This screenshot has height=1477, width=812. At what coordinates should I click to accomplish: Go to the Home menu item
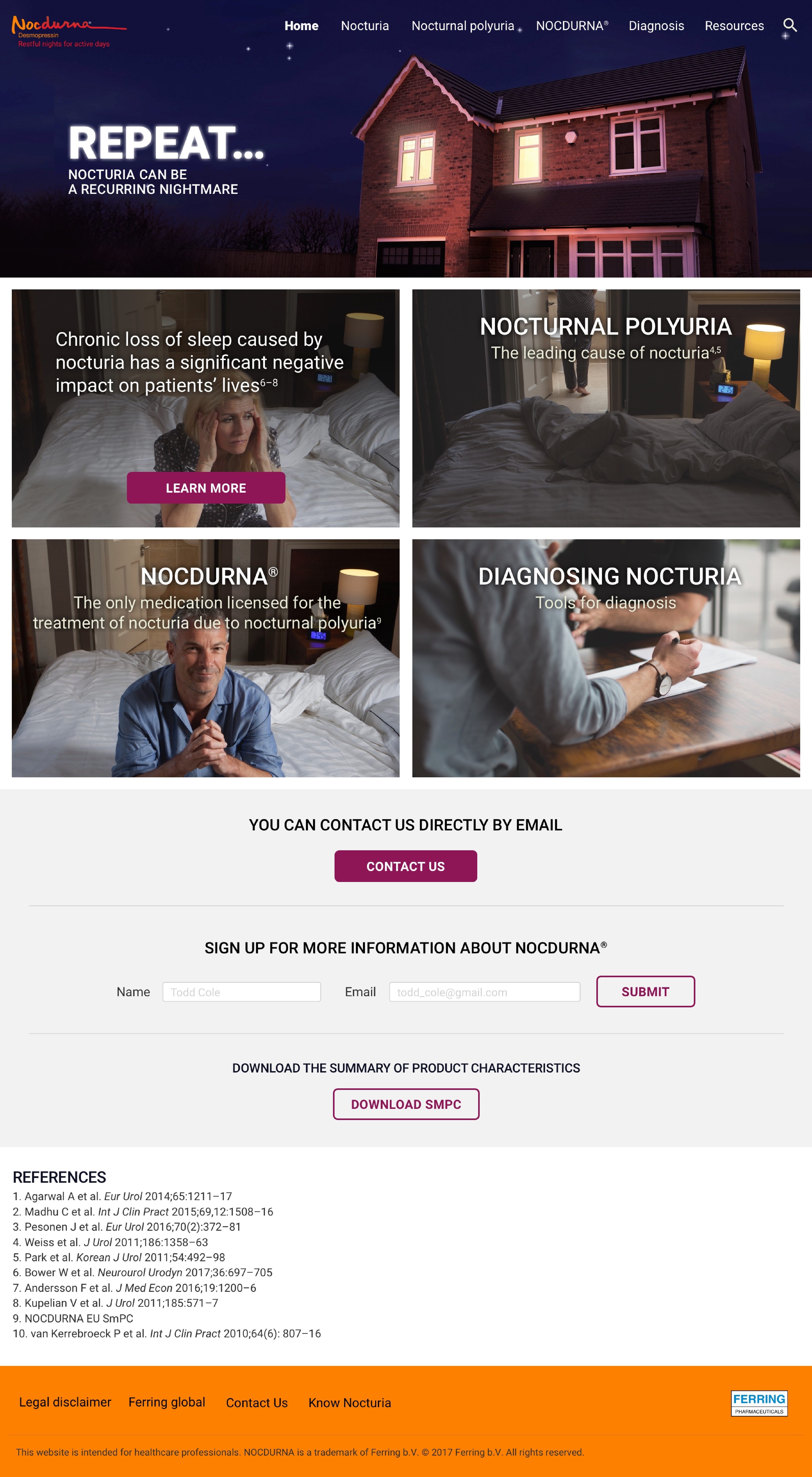coord(302,26)
